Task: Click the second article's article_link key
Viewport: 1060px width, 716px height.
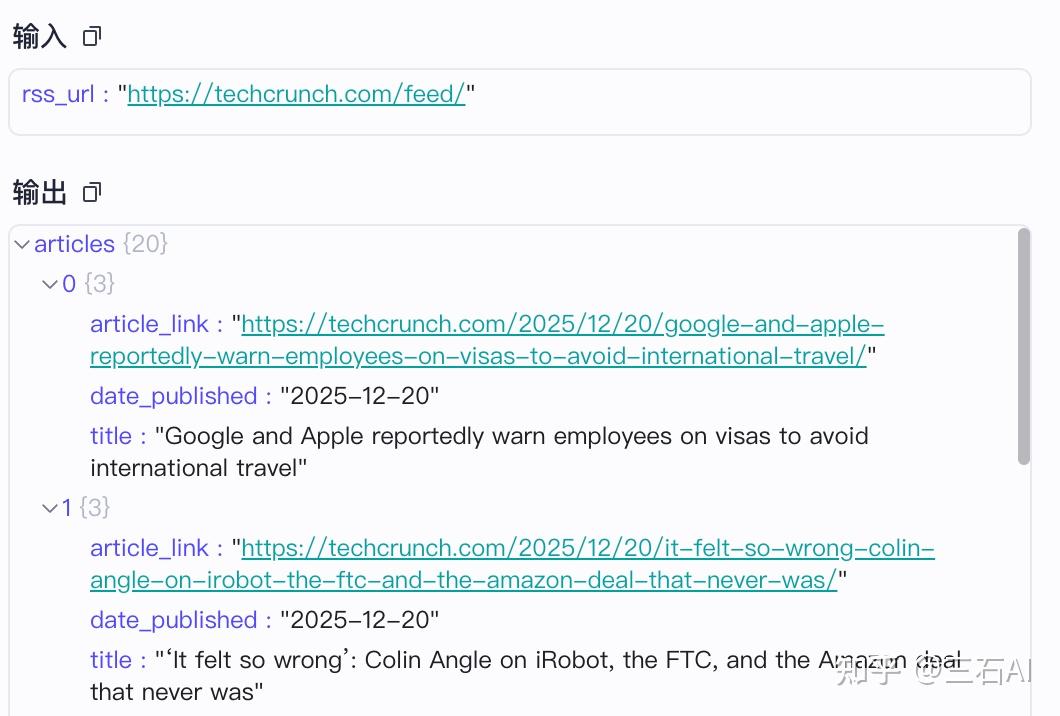Action: pos(149,548)
